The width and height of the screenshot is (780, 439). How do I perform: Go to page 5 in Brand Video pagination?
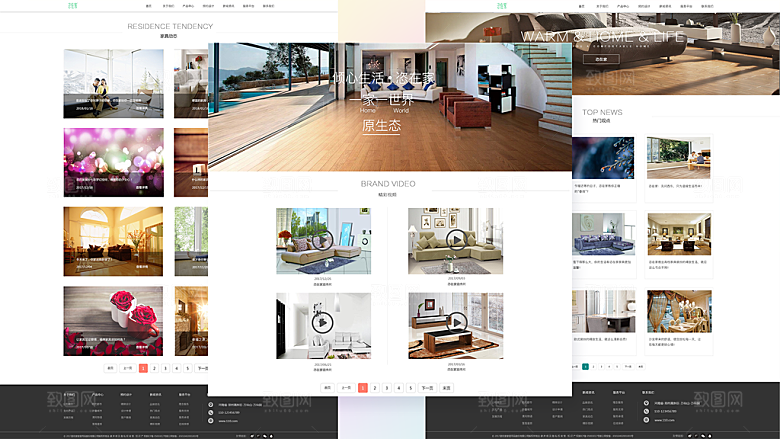[x=411, y=388]
